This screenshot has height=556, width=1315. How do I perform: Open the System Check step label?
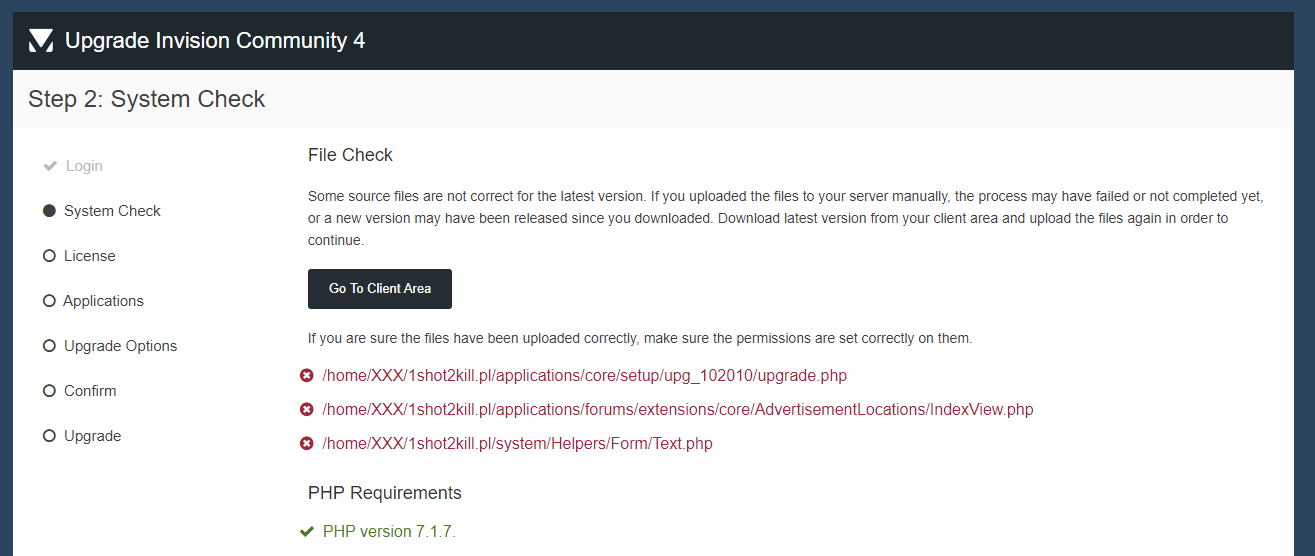(x=112, y=211)
